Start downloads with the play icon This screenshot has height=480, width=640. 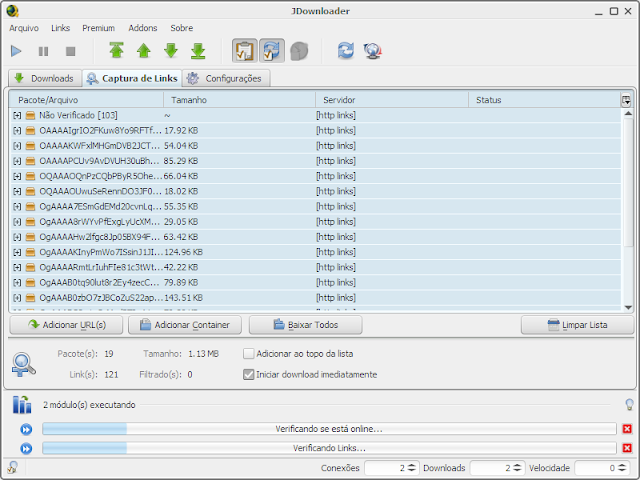pos(16,51)
